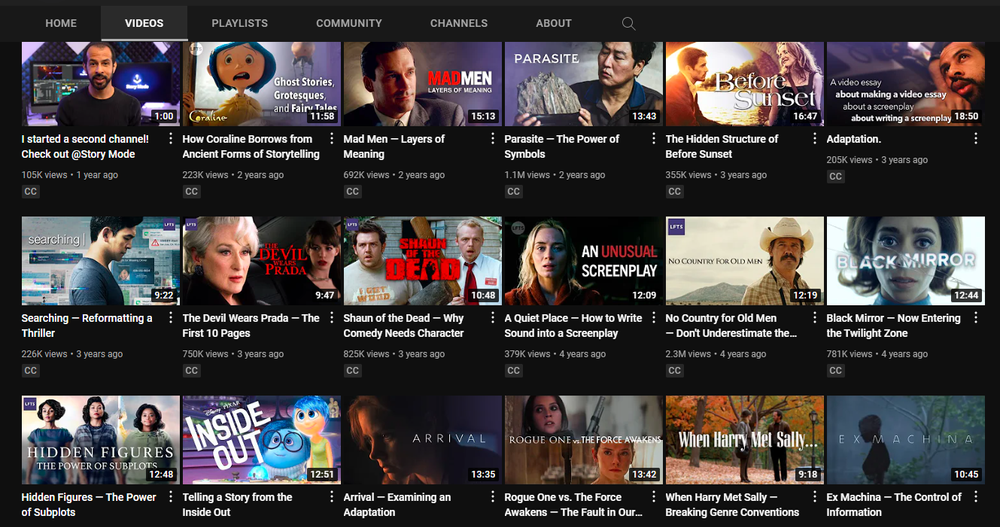This screenshot has width=1000, height=527.
Task: Click '2.3M views • 4 years ago' text
Action: [x=716, y=354]
